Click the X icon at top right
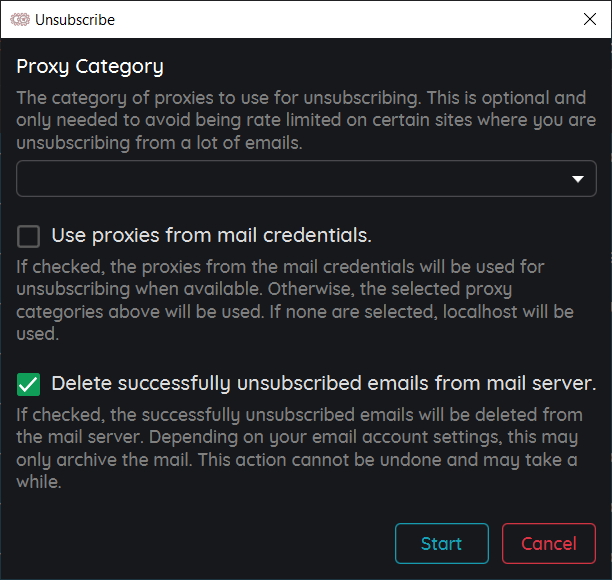The width and height of the screenshot is (612, 580). point(590,19)
